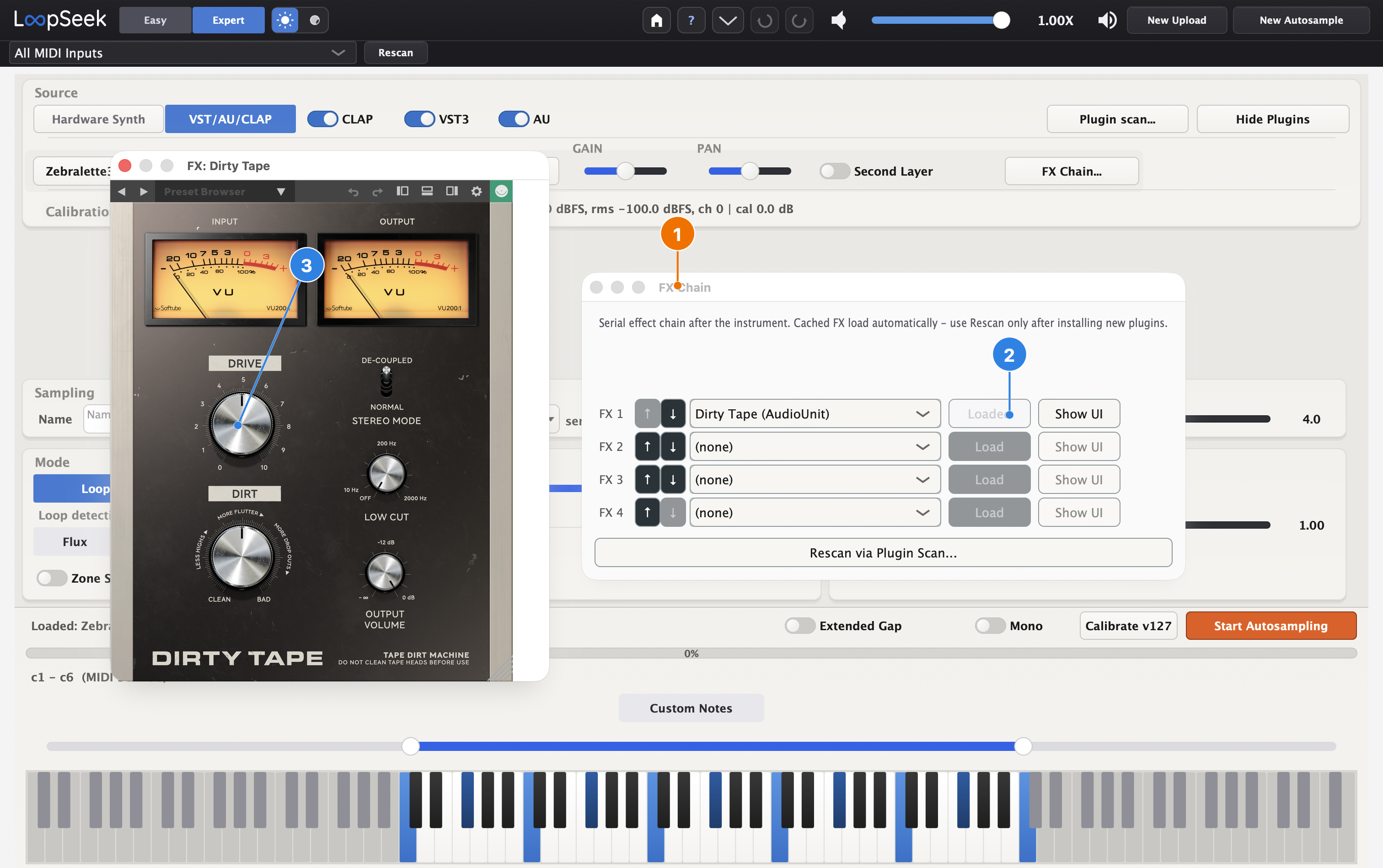Toggle the AU format switch
1383x868 pixels.
tap(513, 119)
